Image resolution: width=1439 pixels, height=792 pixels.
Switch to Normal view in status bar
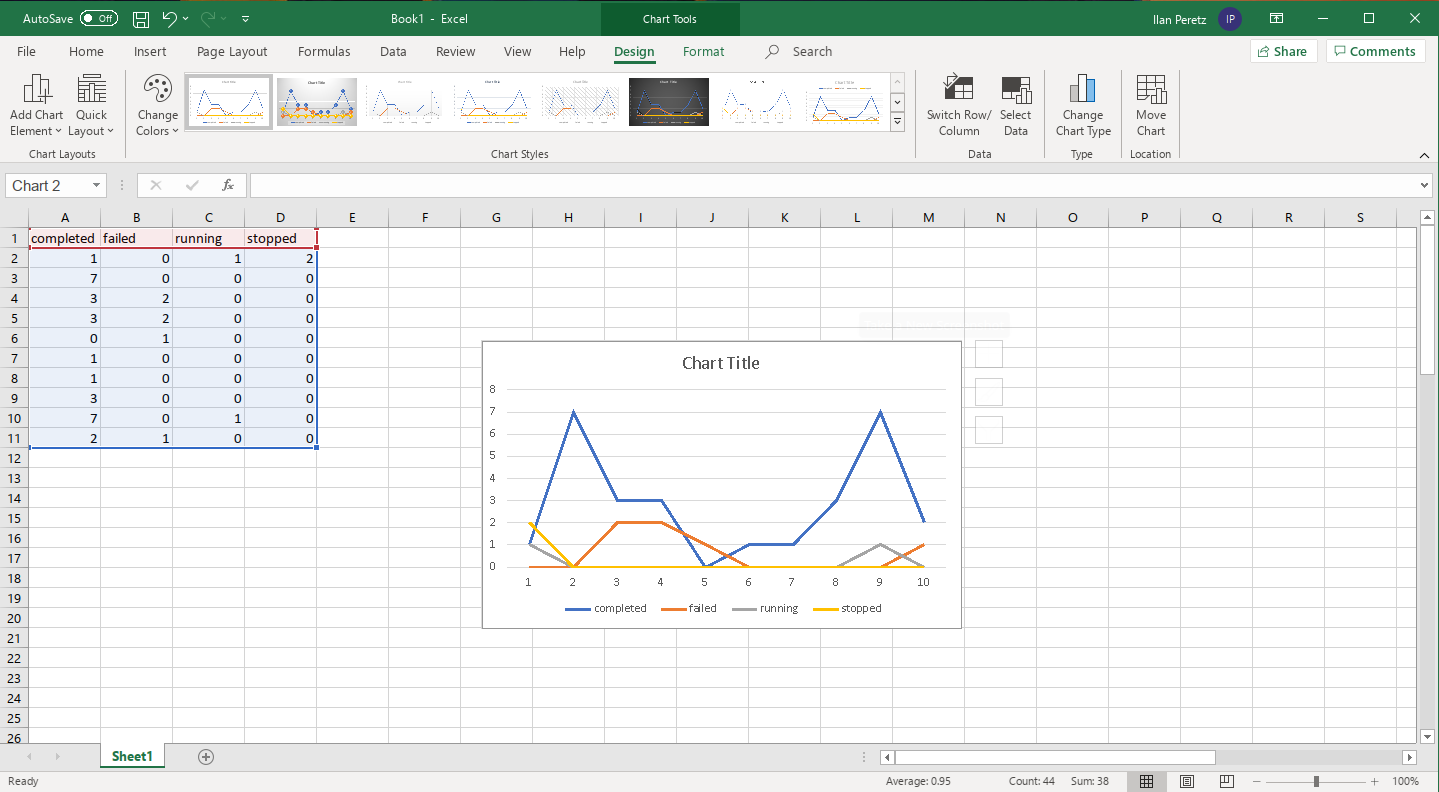(1146, 781)
